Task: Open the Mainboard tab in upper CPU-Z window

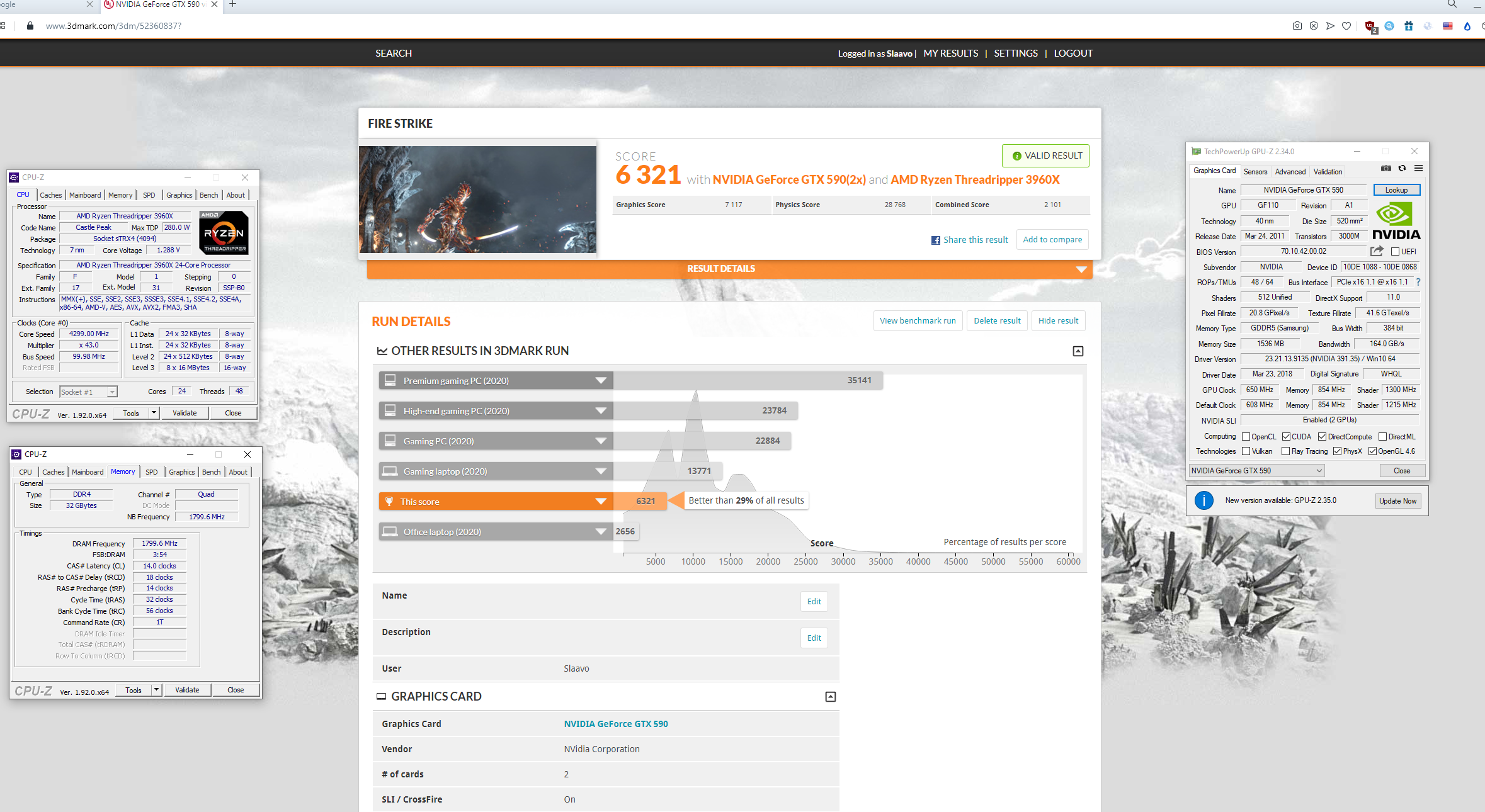Action: coord(85,195)
